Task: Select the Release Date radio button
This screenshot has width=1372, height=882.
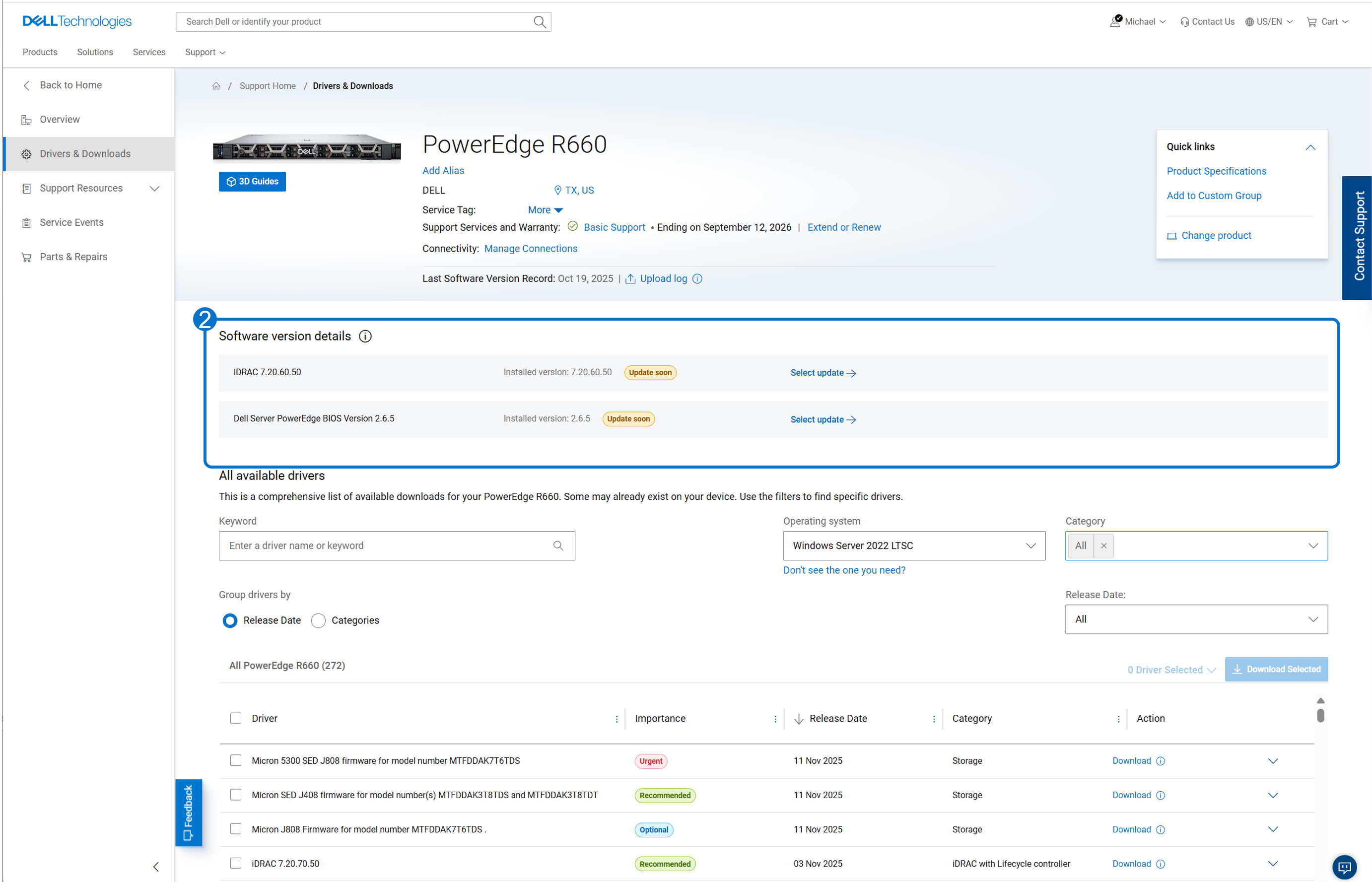Action: coord(230,620)
